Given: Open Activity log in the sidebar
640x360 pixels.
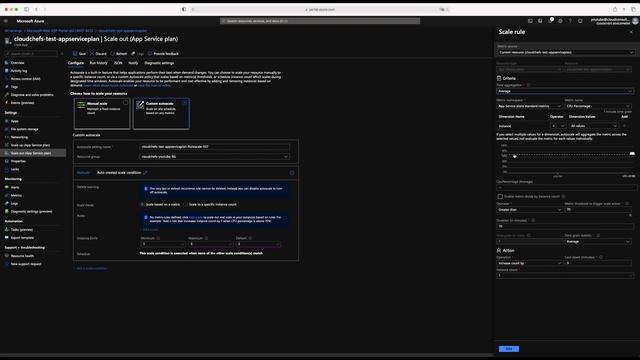Looking at the screenshot, I should tap(19, 71).
